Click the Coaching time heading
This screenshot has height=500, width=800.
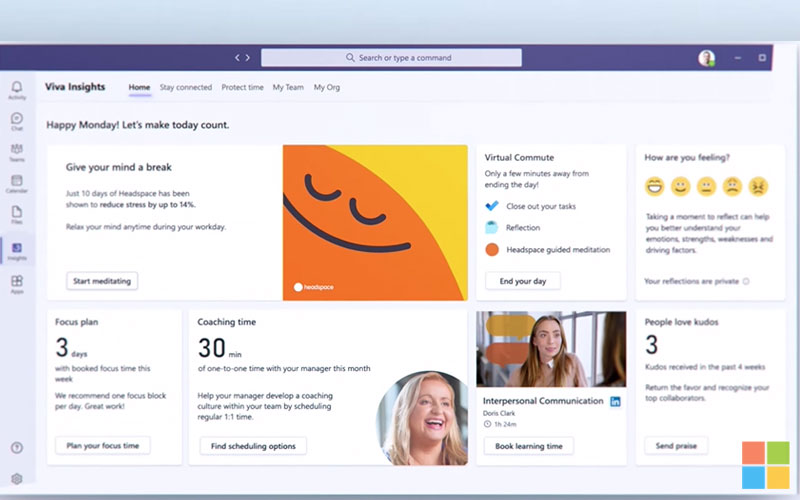[227, 322]
